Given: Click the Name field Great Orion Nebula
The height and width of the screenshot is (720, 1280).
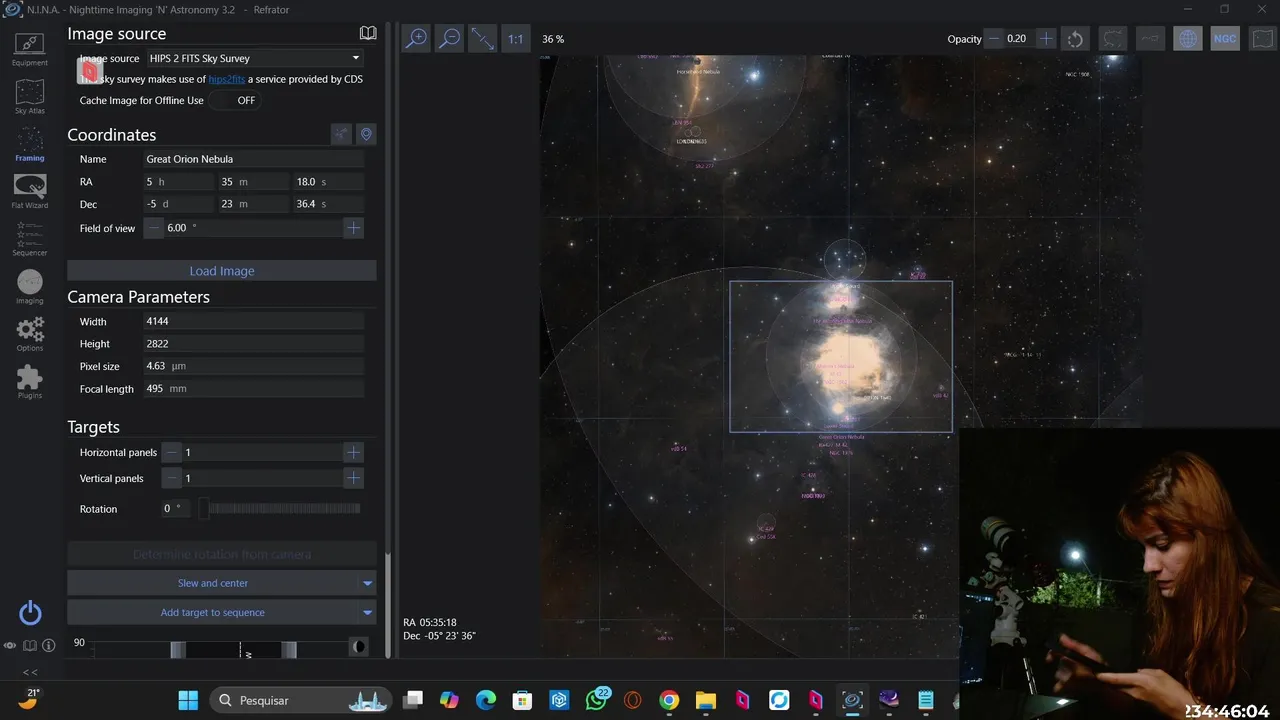Looking at the screenshot, I should click(x=254, y=159).
